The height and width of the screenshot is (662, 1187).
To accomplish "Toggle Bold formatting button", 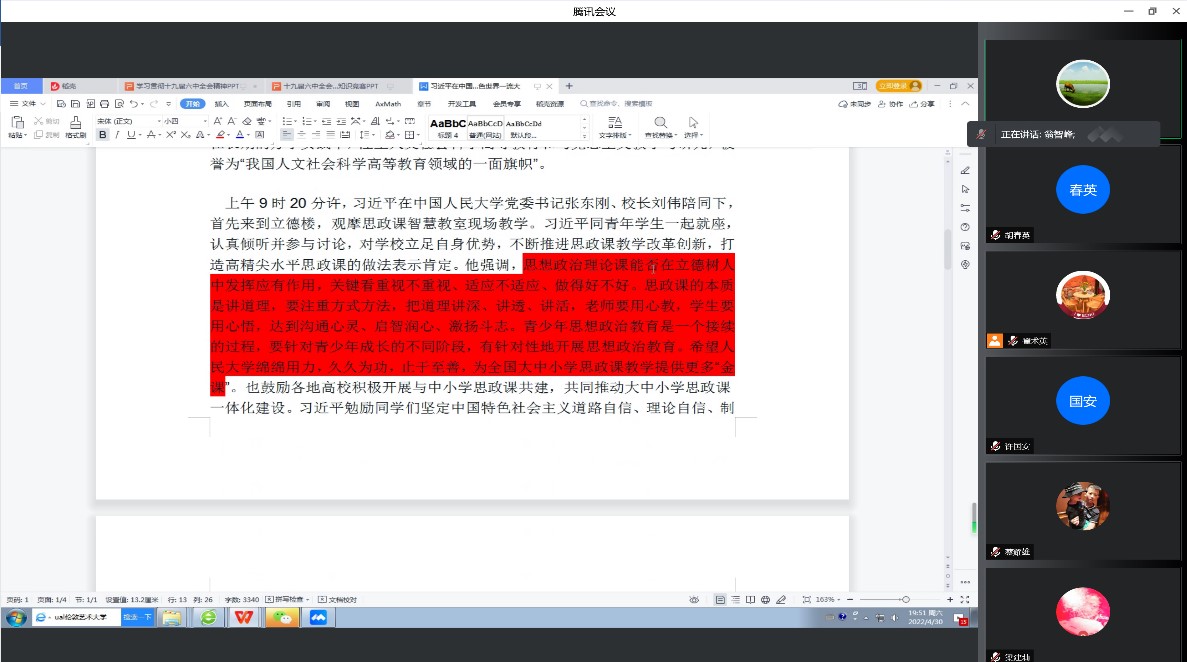I will coord(103,134).
